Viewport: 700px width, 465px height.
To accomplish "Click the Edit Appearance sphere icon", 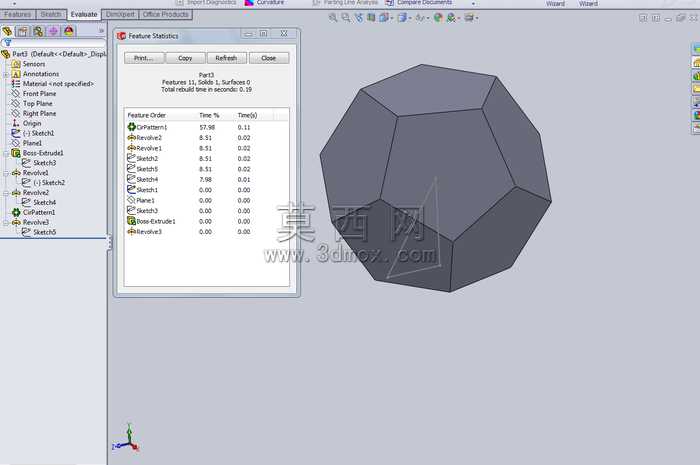I will pyautogui.click(x=438, y=18).
